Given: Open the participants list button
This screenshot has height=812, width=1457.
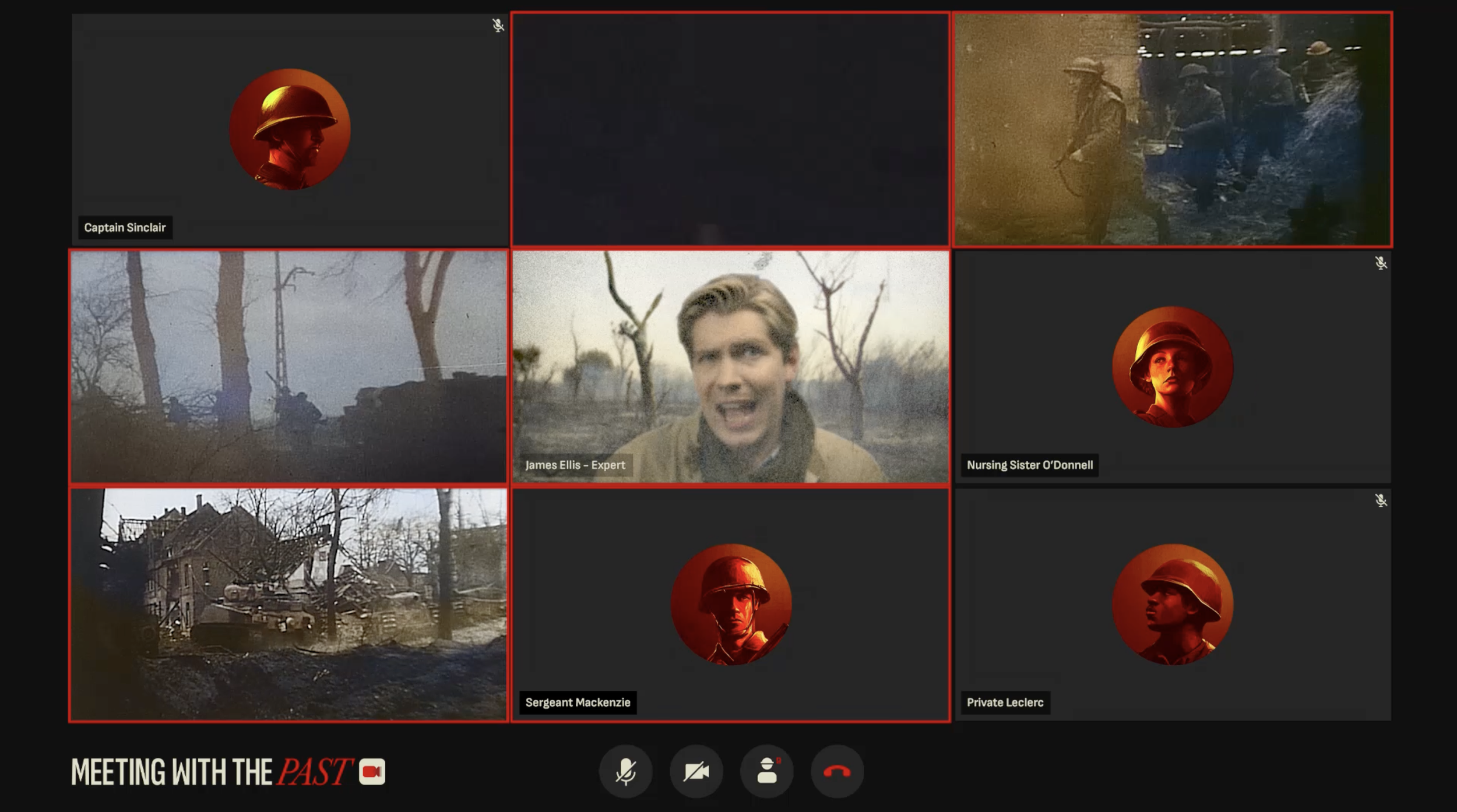Looking at the screenshot, I should pos(766,772).
